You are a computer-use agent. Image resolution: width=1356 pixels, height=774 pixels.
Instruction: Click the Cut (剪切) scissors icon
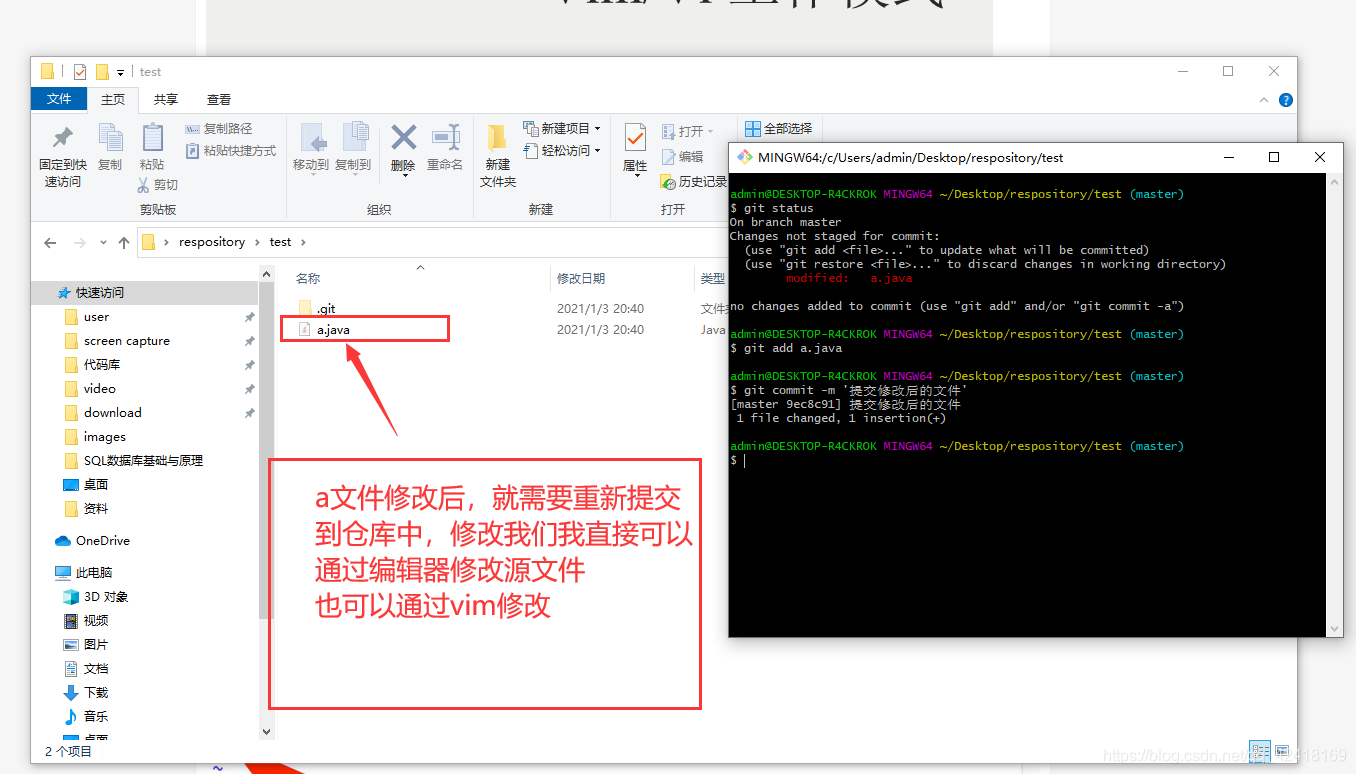pyautogui.click(x=144, y=184)
